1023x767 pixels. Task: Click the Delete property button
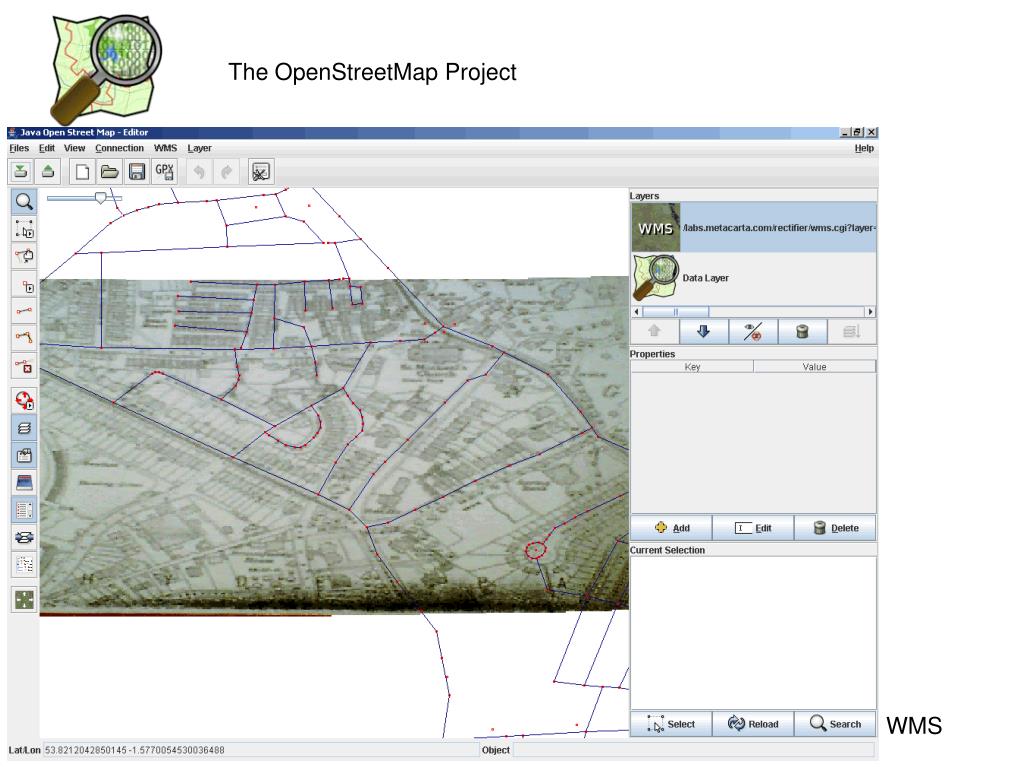tap(835, 528)
